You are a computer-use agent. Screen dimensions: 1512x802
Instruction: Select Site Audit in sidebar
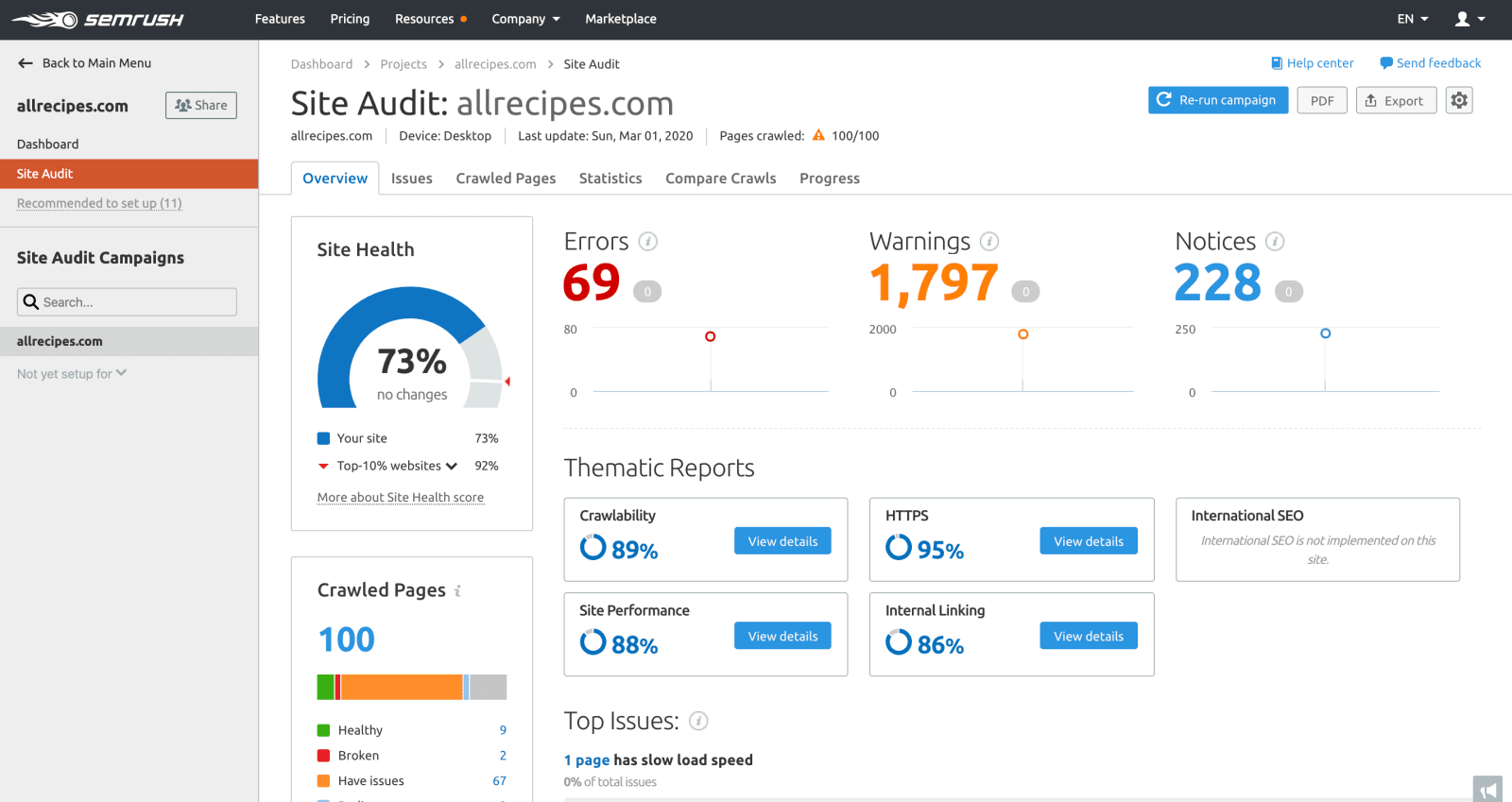tap(129, 174)
